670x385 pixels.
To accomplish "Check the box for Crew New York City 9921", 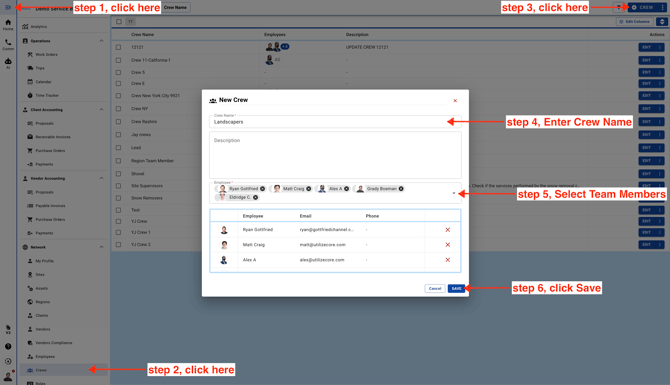I will (x=118, y=96).
